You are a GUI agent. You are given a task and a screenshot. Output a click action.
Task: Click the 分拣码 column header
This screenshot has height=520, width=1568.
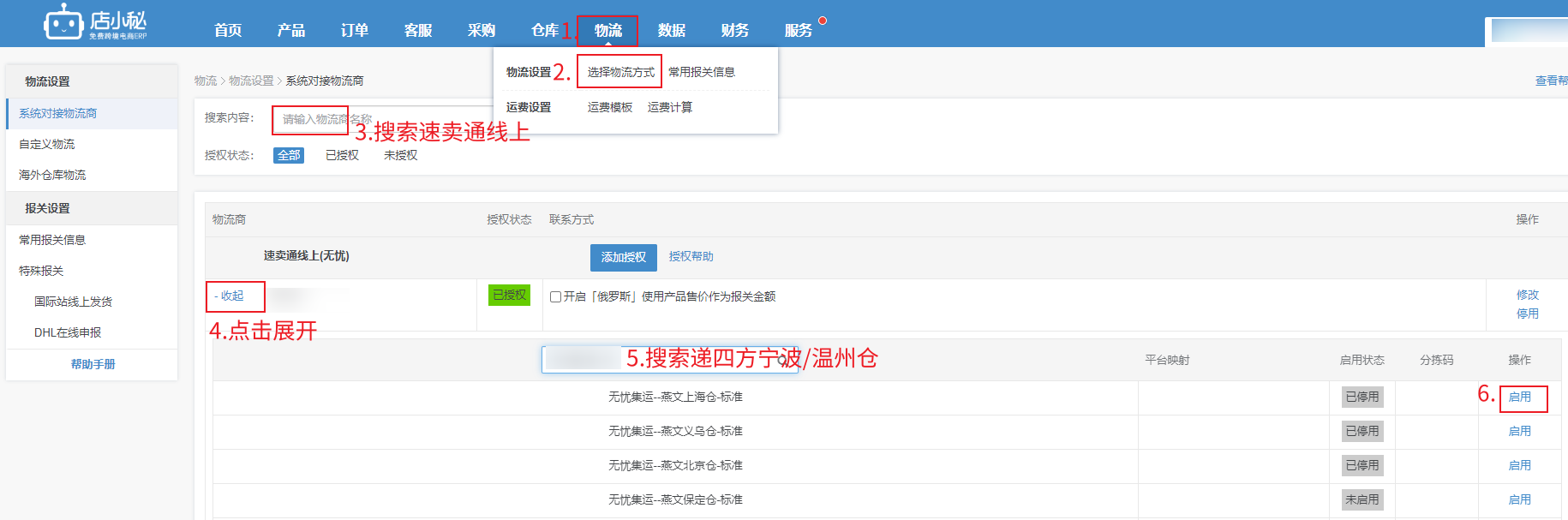pyautogui.click(x=1436, y=360)
